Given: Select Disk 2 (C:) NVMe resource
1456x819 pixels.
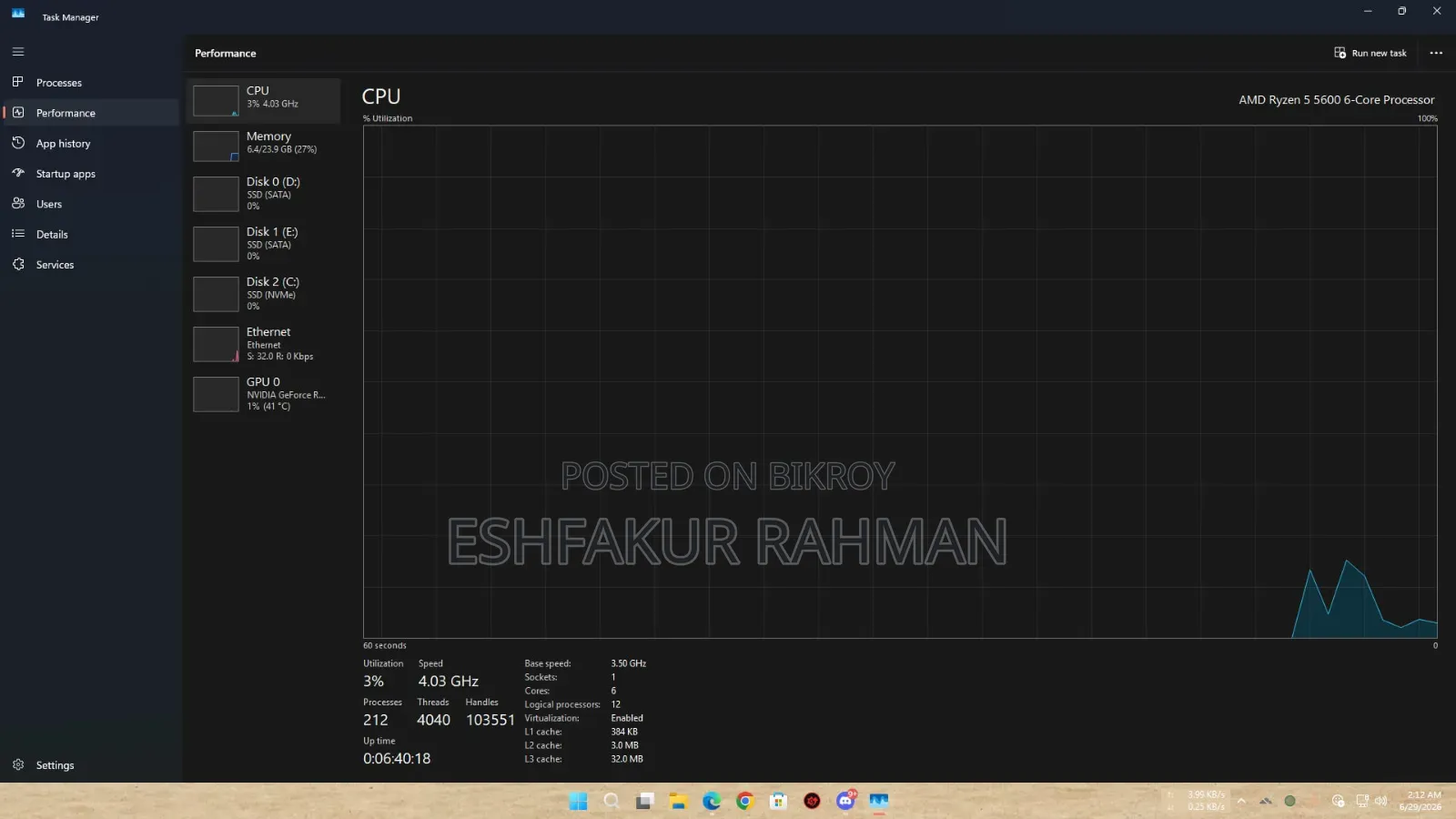Looking at the screenshot, I should tap(264, 294).
